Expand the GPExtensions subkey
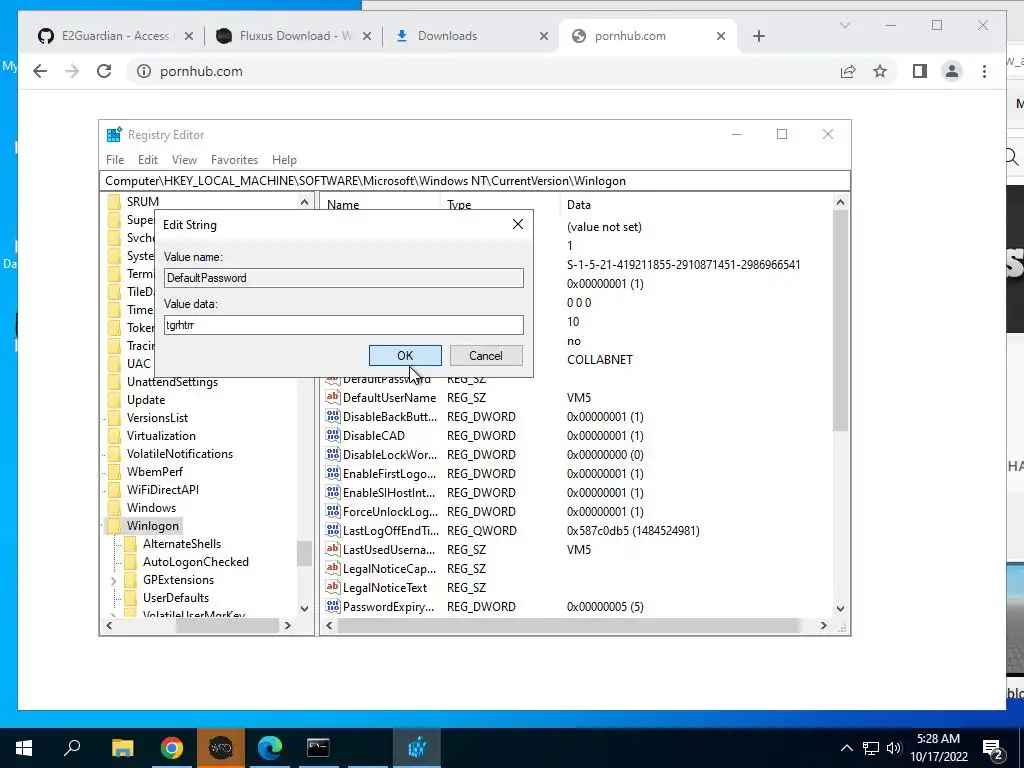 114,580
